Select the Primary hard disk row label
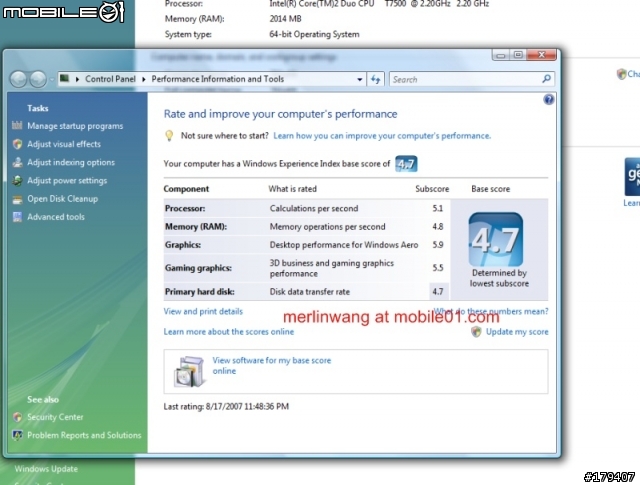The height and width of the screenshot is (485, 640). point(200,292)
